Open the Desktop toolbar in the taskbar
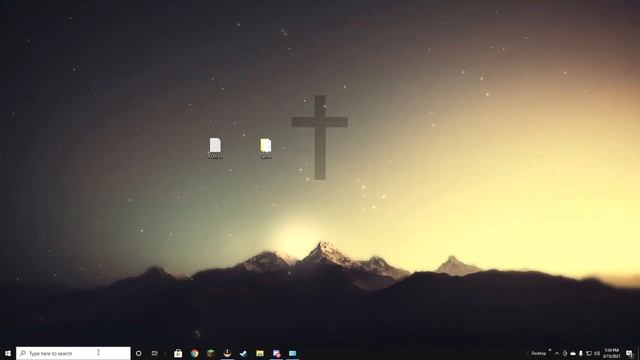 pyautogui.click(x=538, y=353)
